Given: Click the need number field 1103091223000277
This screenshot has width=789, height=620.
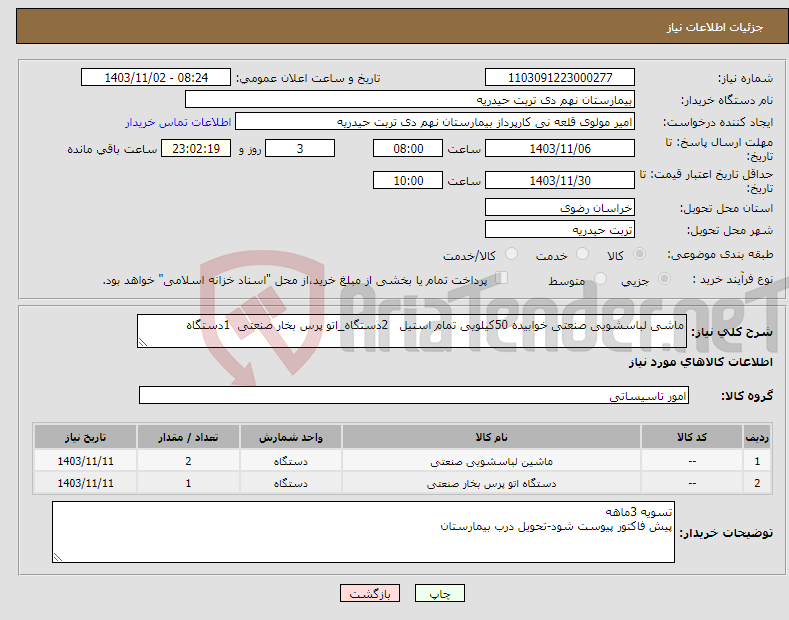Looking at the screenshot, I should coord(560,78).
